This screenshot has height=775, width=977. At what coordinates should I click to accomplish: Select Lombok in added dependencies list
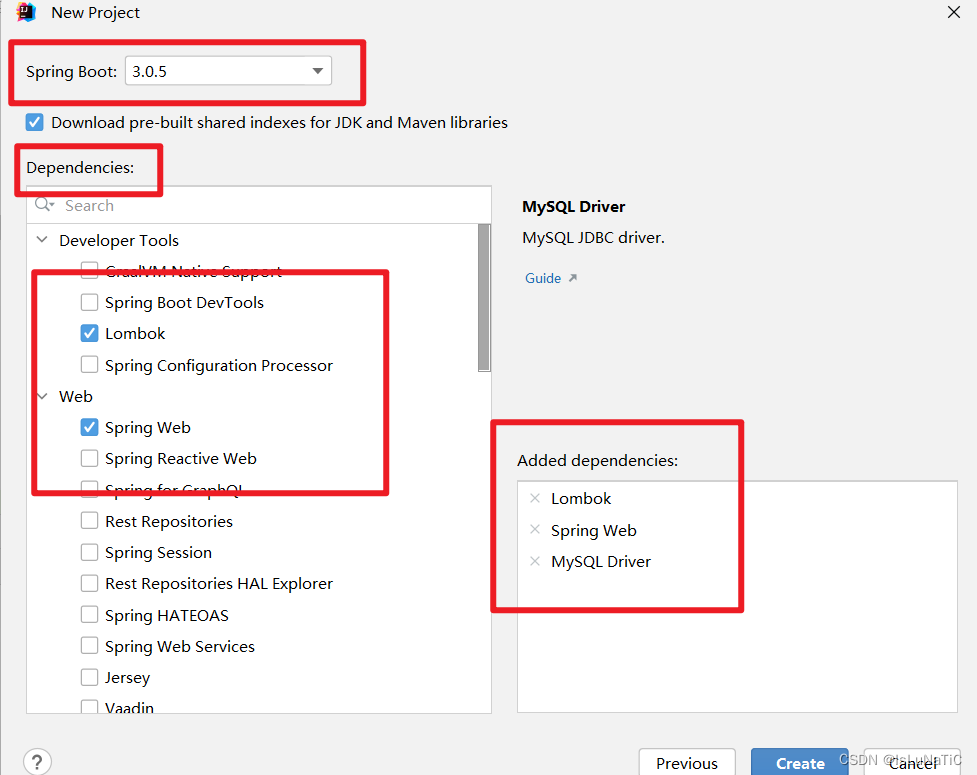coord(581,498)
